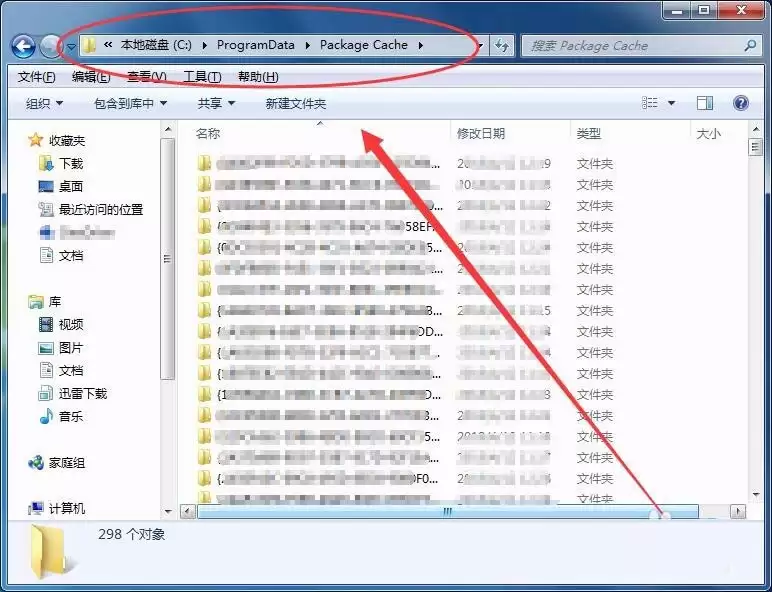
Task: Expand arrow after ProgramData
Action: click(307, 45)
